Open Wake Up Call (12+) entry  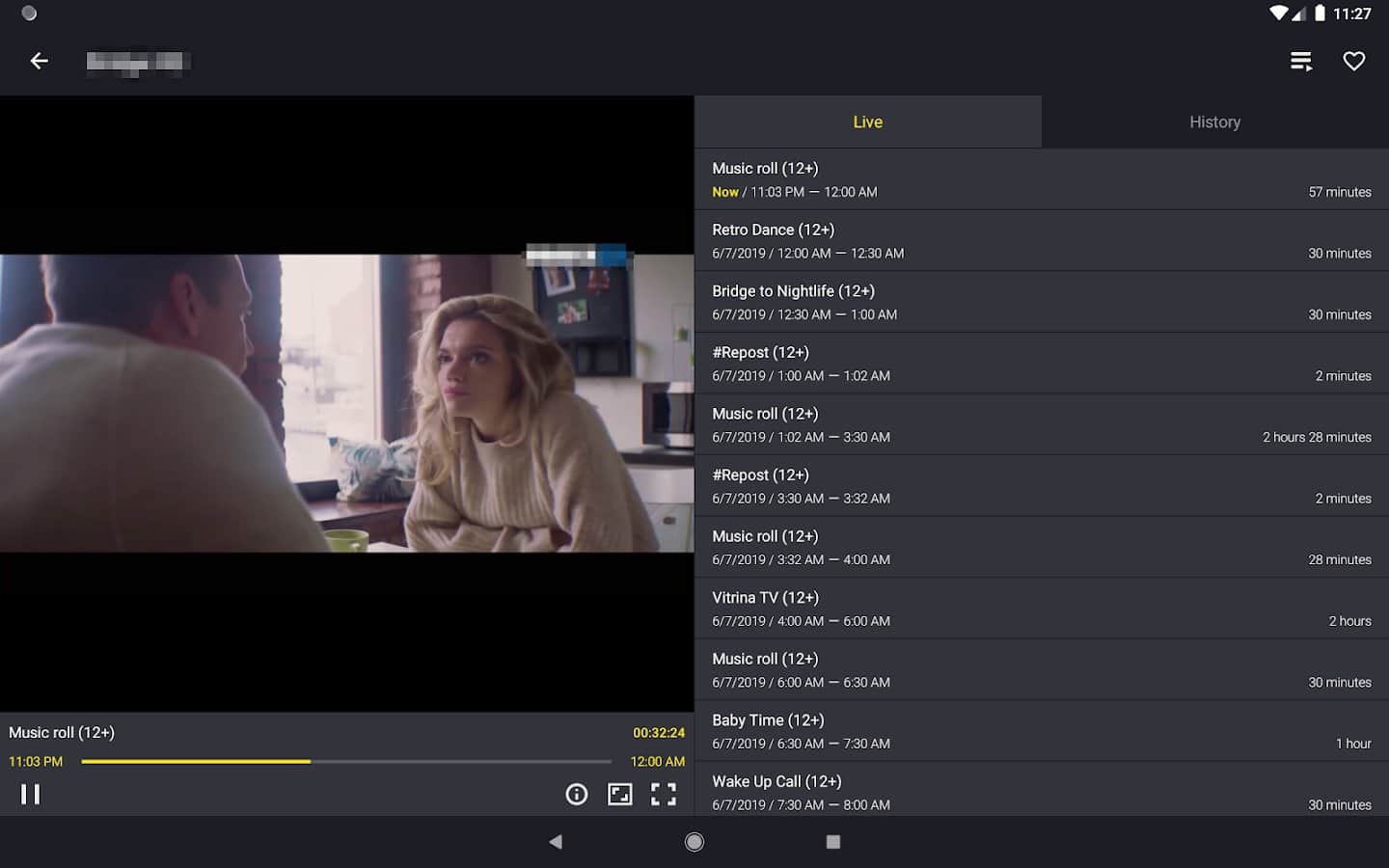pos(1041,791)
